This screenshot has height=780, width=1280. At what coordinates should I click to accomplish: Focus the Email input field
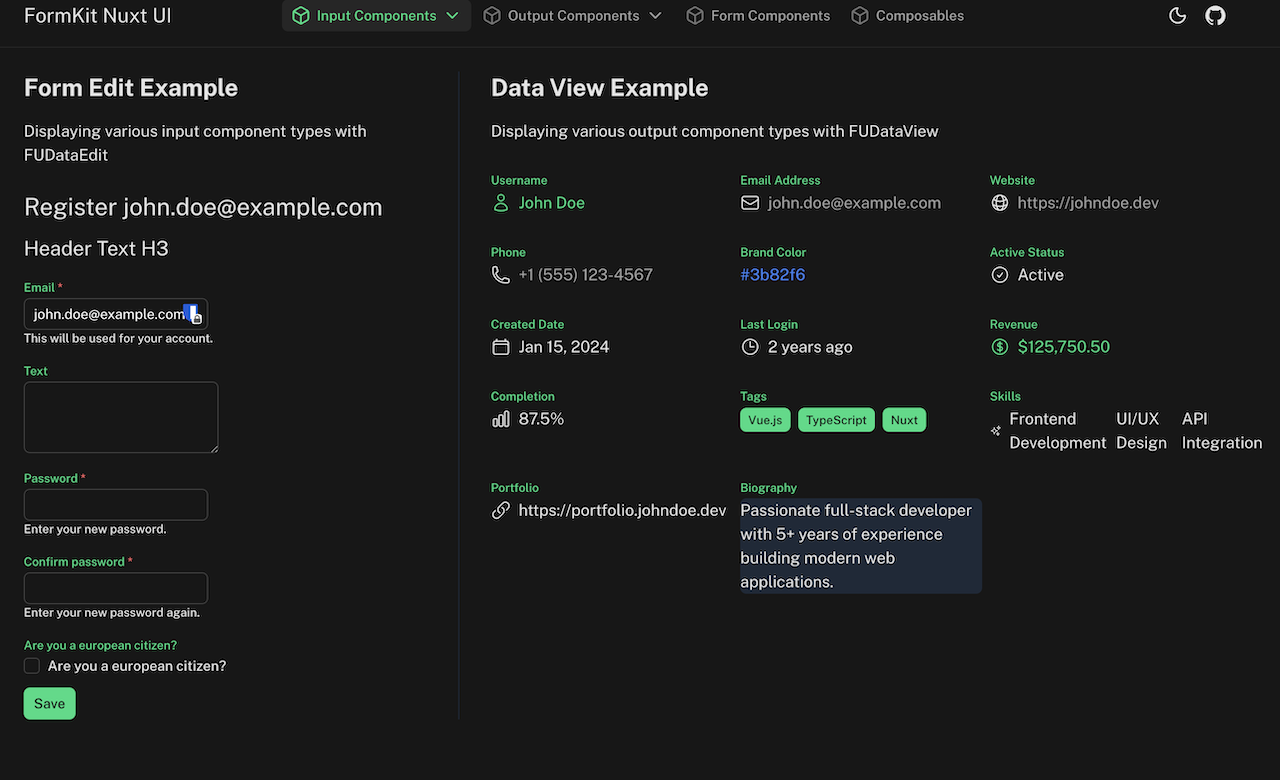point(116,314)
